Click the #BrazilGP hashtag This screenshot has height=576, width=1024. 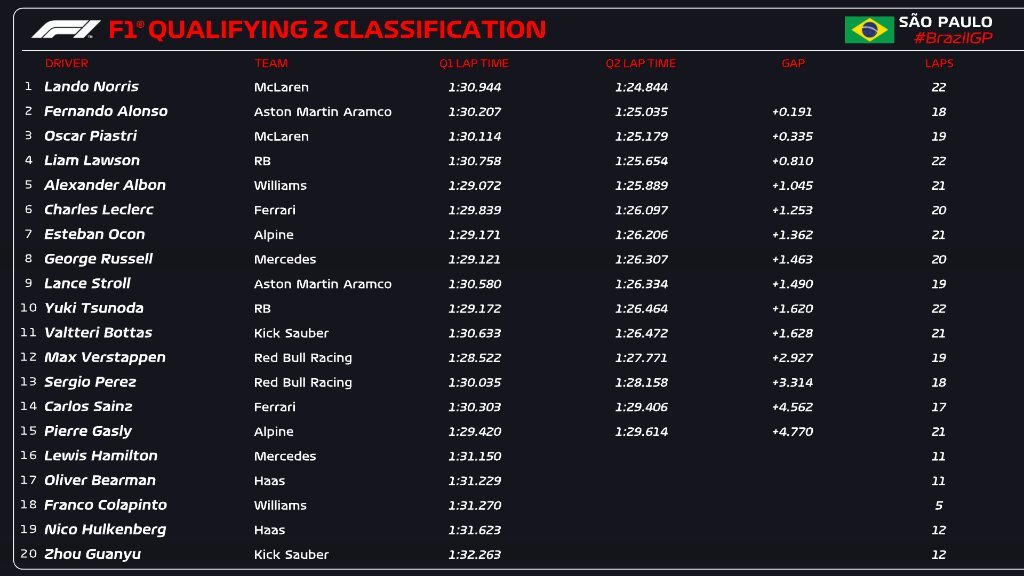pos(952,38)
